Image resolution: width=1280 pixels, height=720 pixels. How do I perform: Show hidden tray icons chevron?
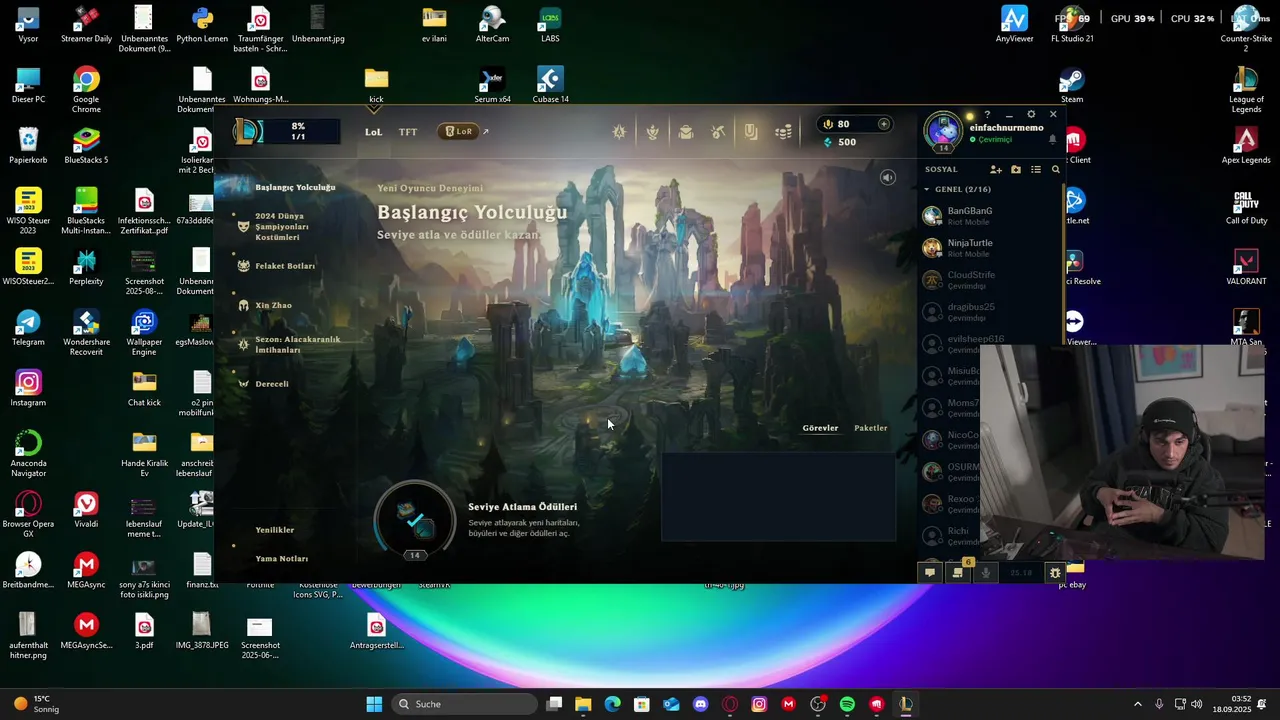1137,704
